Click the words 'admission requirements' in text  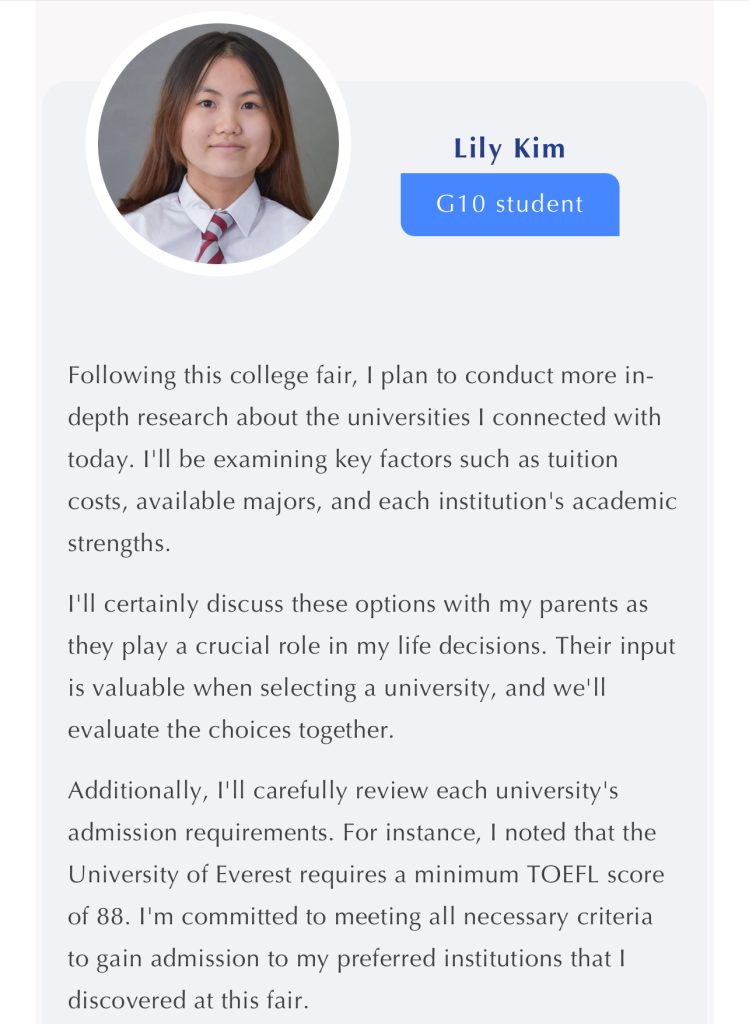[x=200, y=833]
